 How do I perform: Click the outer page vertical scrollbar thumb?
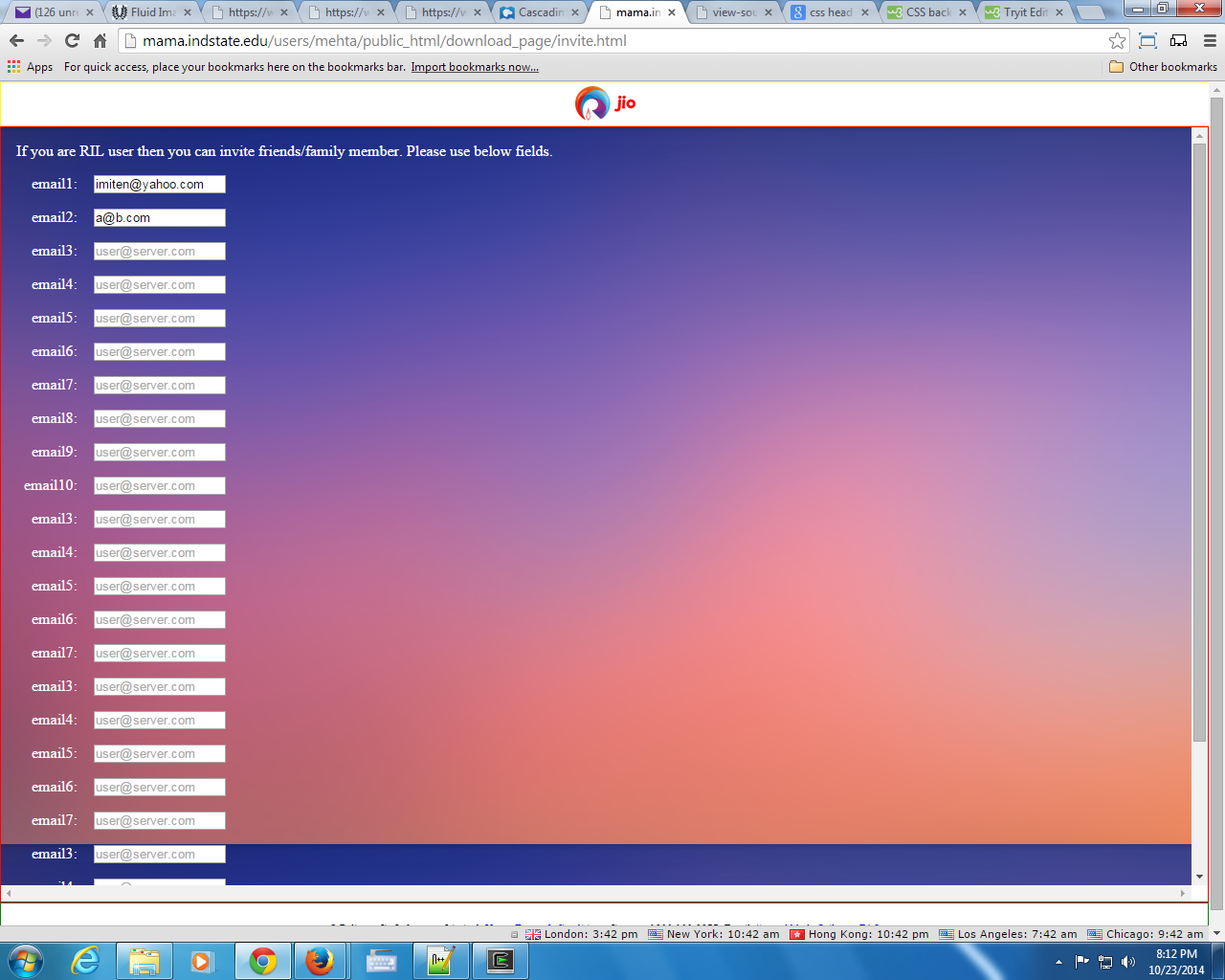(1217, 502)
